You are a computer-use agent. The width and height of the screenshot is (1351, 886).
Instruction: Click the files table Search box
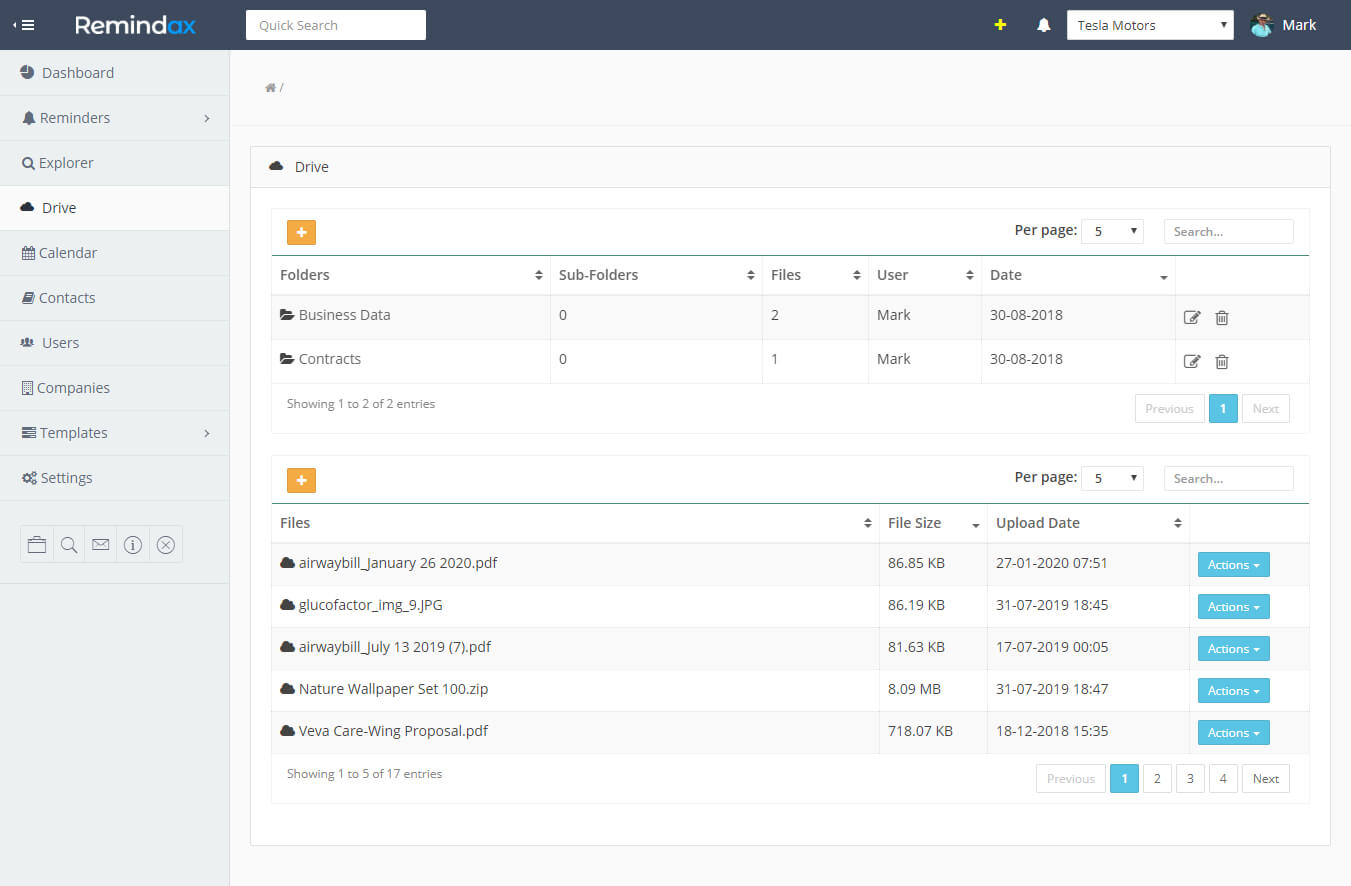[x=1229, y=478]
